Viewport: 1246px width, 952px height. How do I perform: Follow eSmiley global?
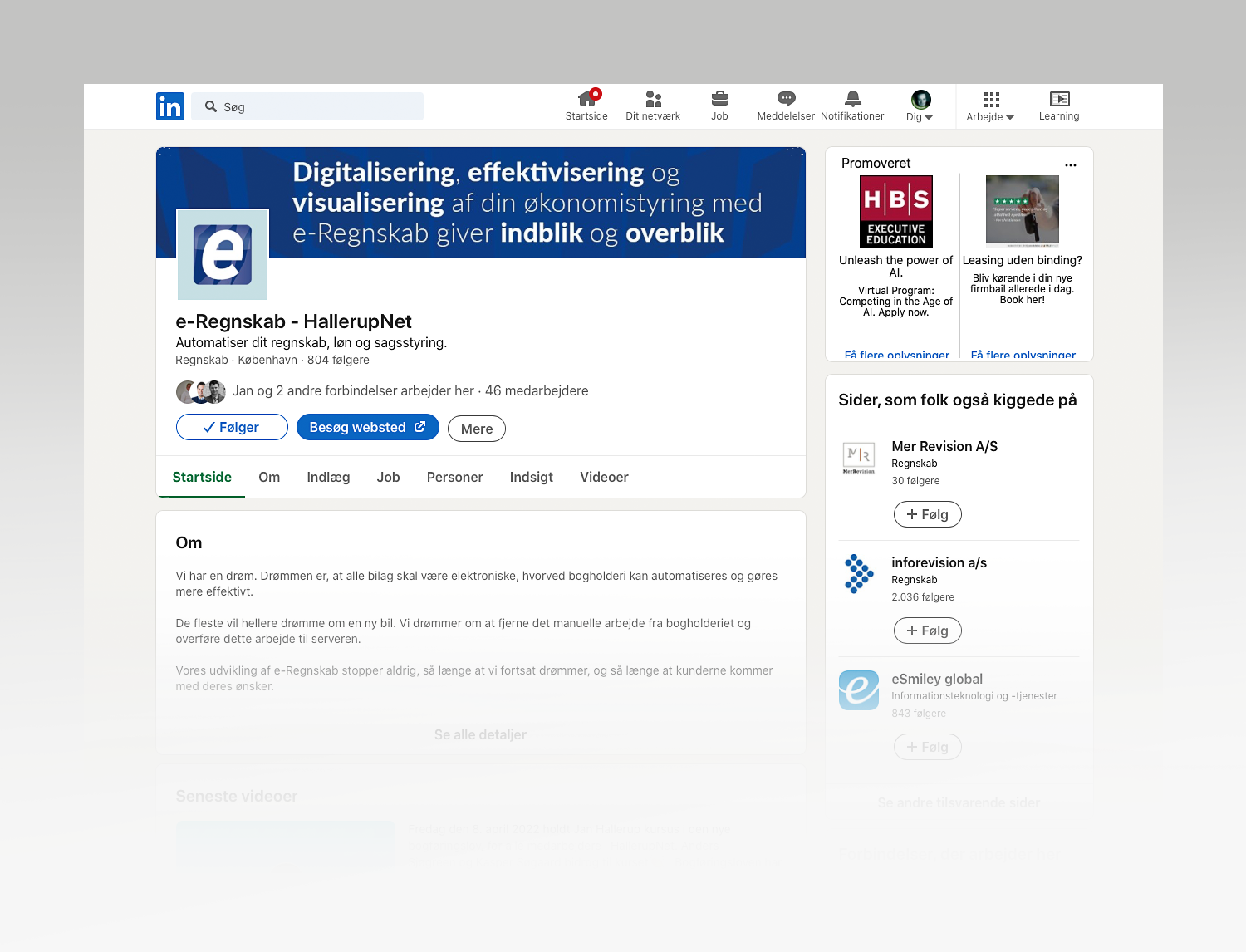coord(927,747)
